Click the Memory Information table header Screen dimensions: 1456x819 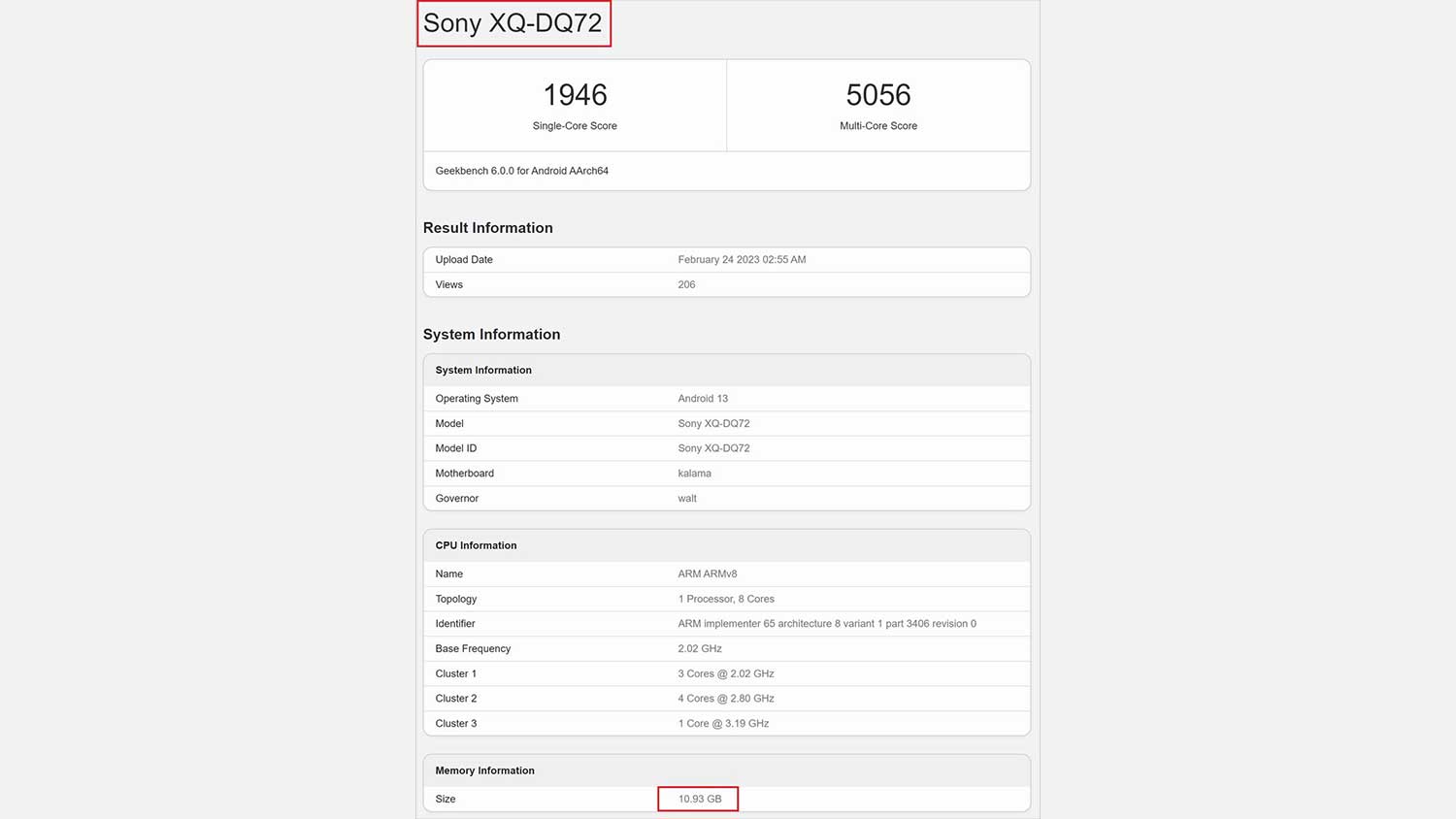click(484, 770)
